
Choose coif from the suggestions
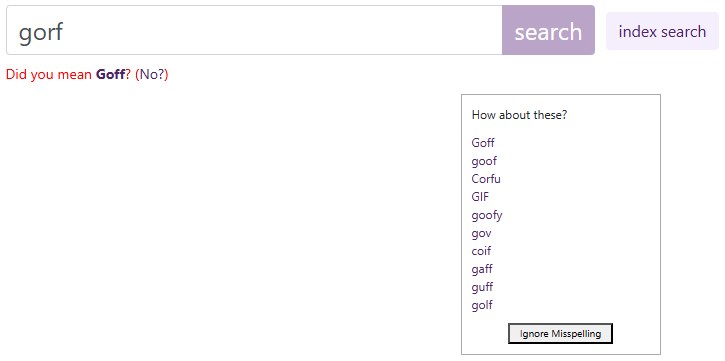coord(481,251)
